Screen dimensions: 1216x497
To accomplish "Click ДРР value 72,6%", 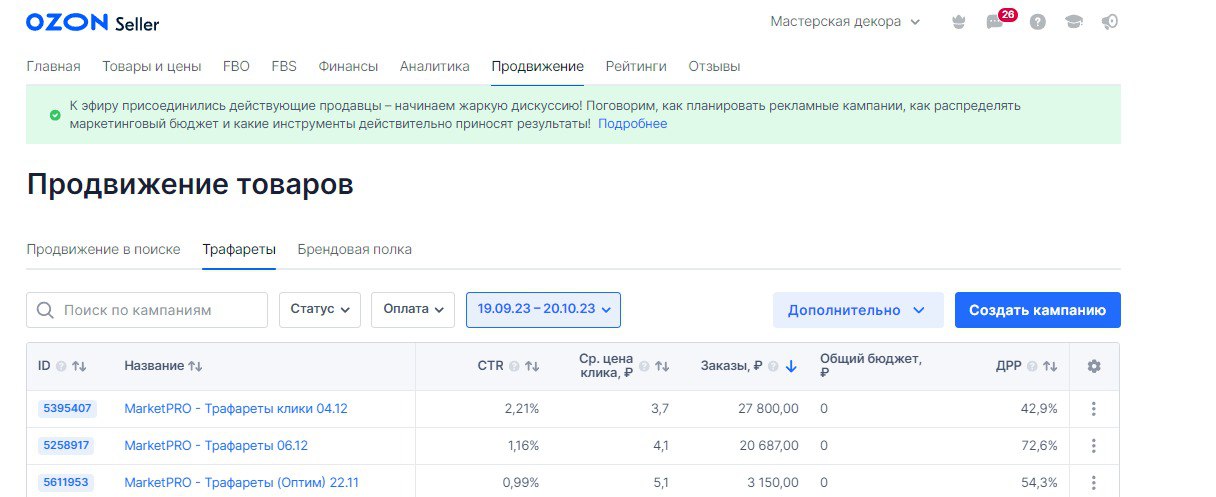I will 1039,446.
